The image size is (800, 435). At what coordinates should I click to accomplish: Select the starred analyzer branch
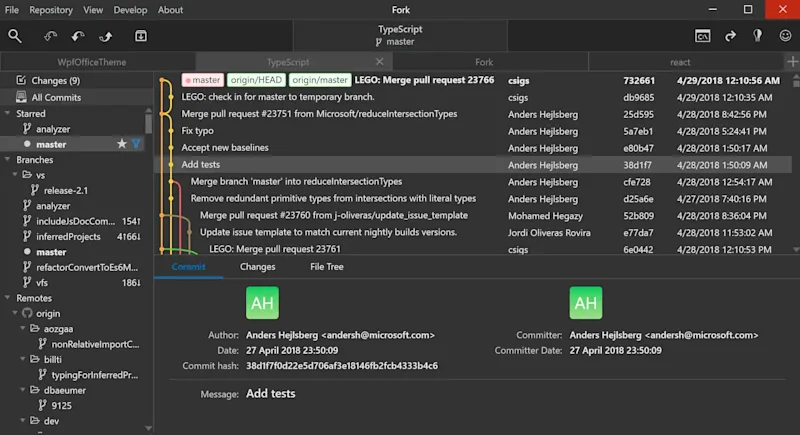pyautogui.click(x=53, y=129)
